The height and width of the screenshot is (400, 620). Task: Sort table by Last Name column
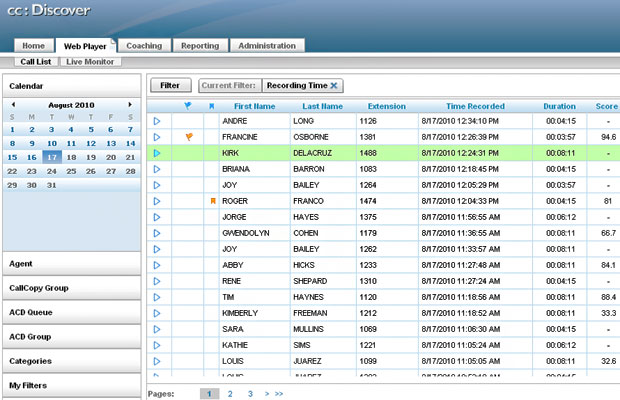(323, 106)
